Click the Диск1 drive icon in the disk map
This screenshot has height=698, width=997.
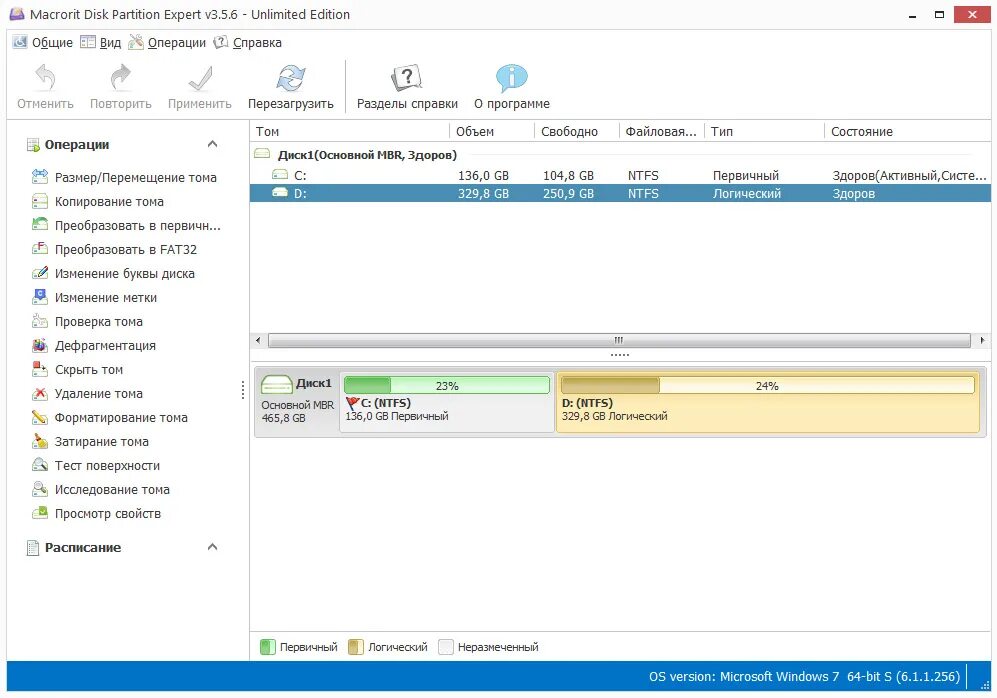pyautogui.click(x=277, y=384)
